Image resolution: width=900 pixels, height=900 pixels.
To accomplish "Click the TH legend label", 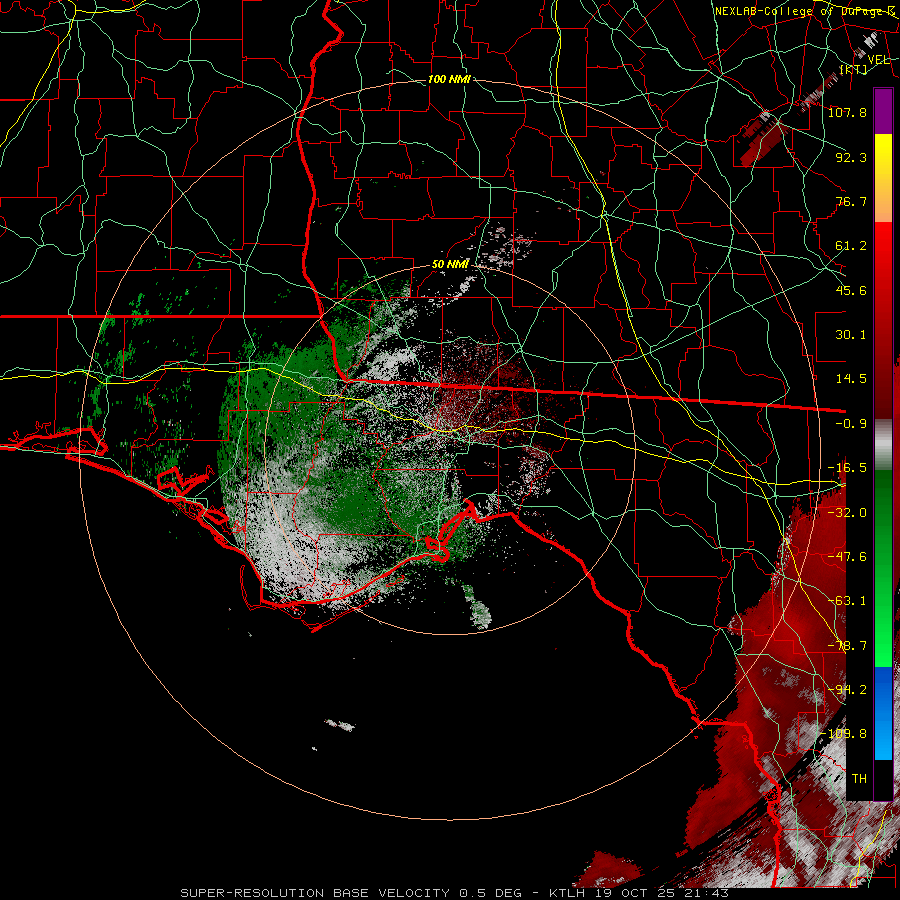I will pyautogui.click(x=859, y=779).
